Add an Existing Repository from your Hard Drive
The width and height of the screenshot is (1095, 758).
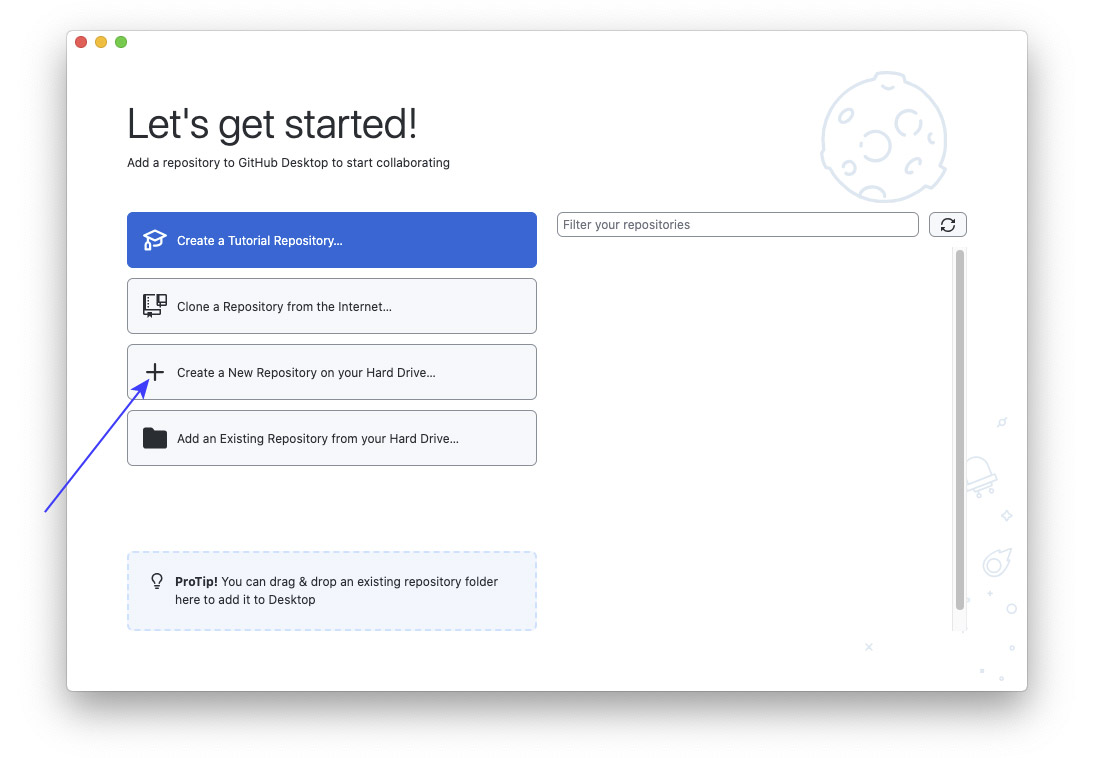point(332,438)
